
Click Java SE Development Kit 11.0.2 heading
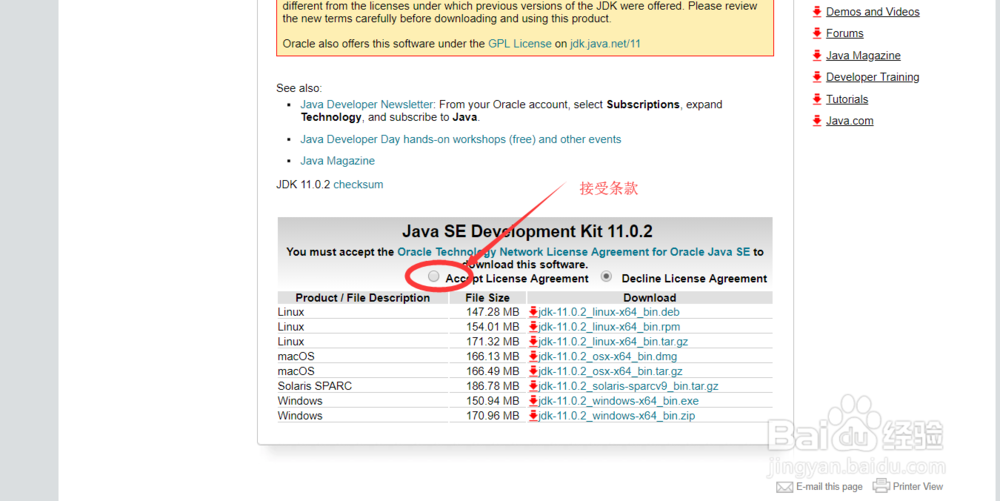click(x=527, y=231)
